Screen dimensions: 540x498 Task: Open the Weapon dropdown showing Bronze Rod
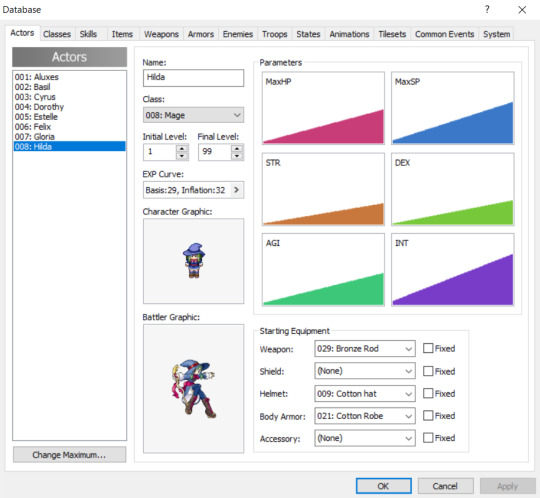(x=365, y=349)
